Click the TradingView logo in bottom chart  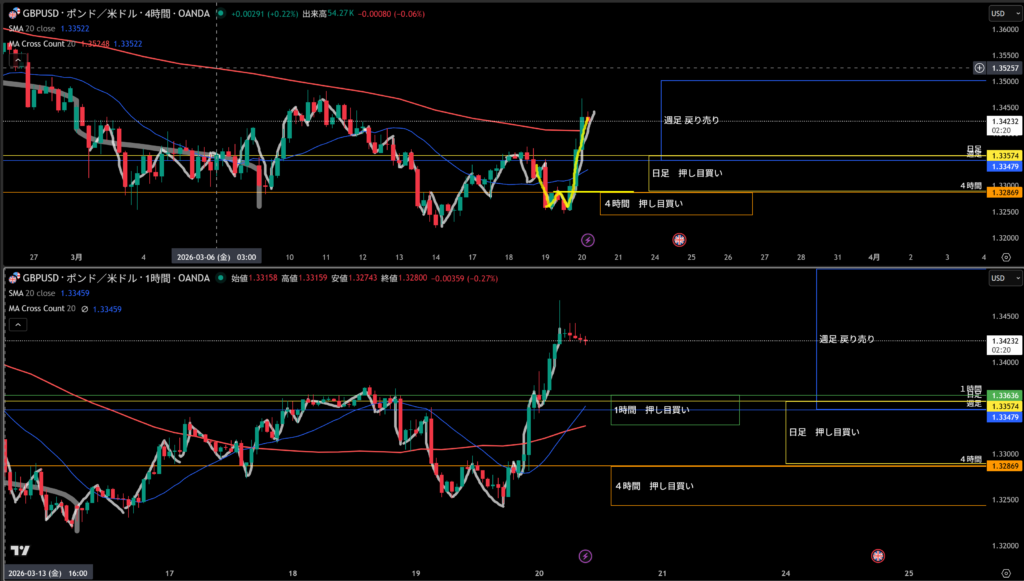19,551
